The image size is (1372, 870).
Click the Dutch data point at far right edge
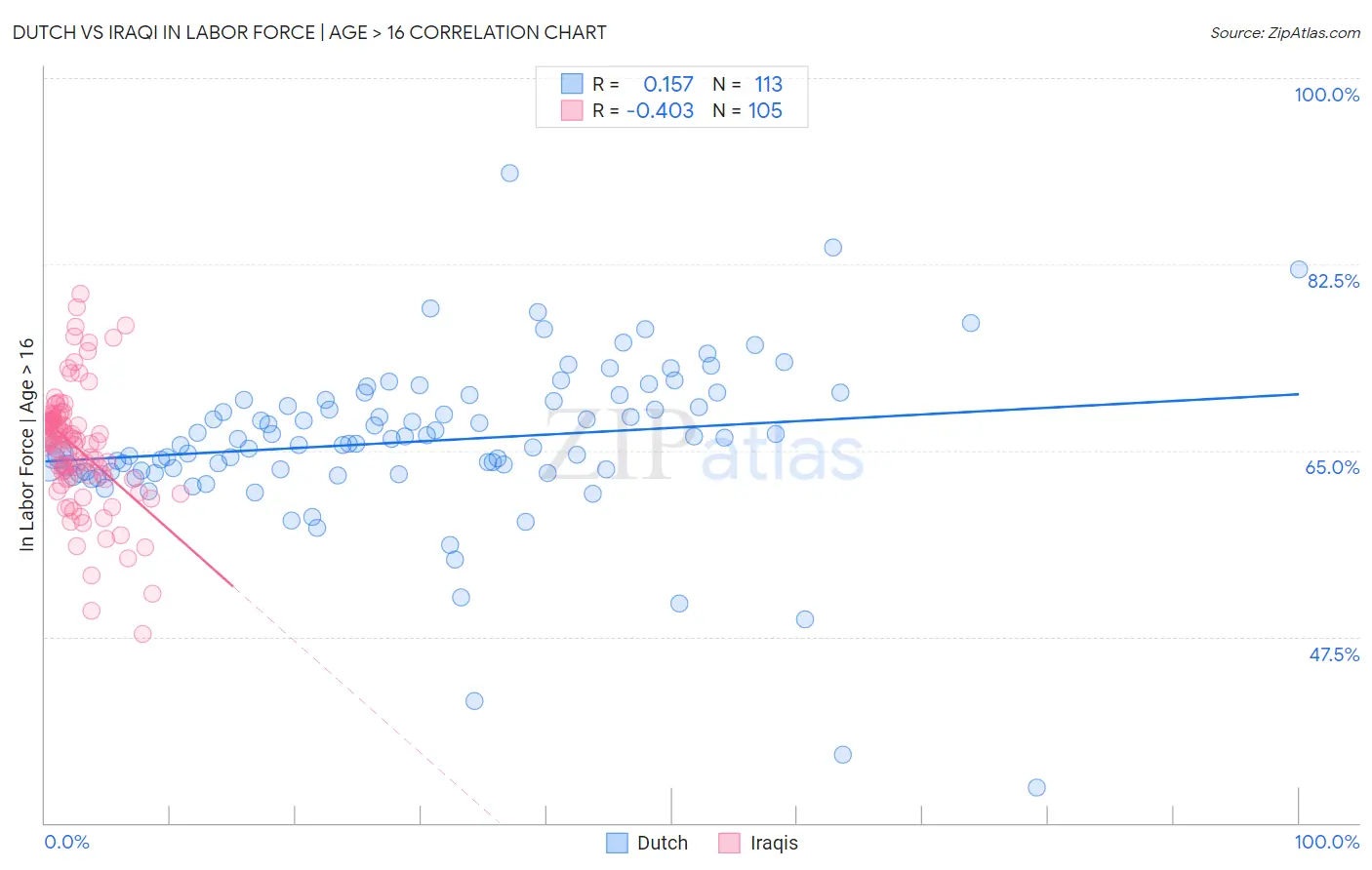[x=1299, y=269]
